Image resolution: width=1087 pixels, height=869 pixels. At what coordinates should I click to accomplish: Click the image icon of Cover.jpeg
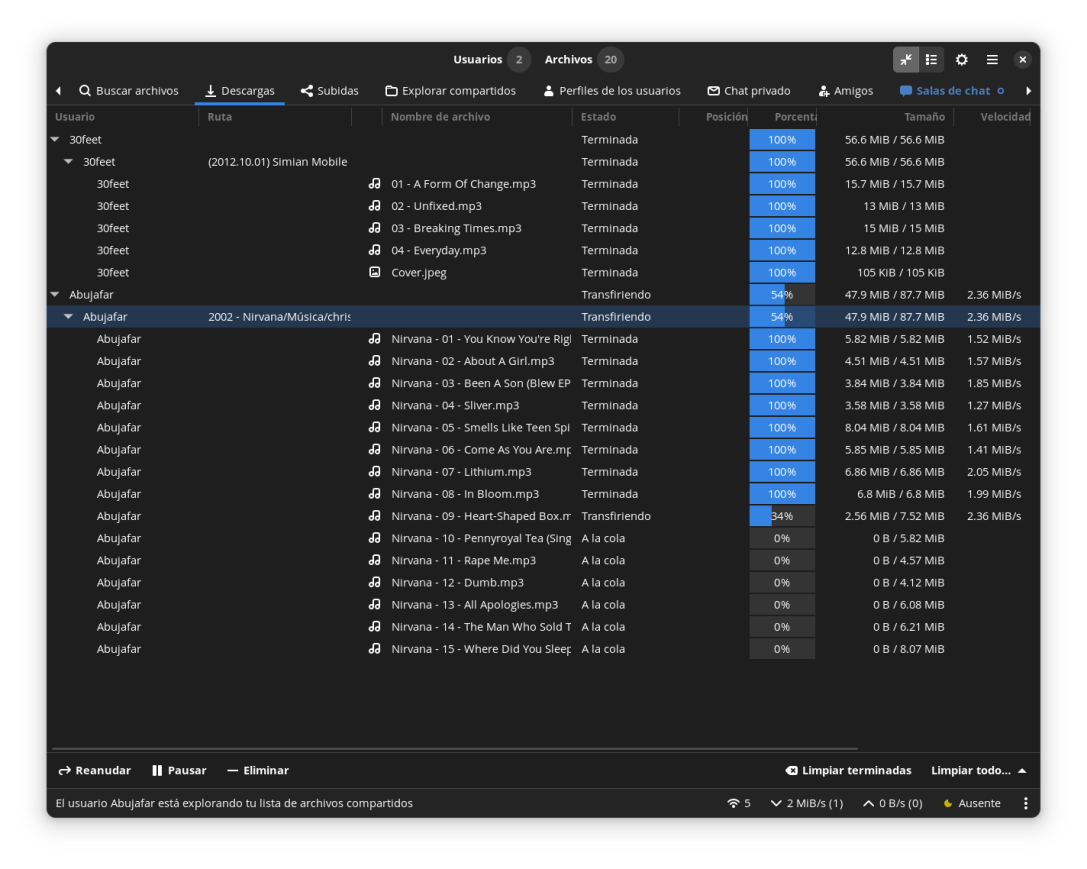point(374,272)
